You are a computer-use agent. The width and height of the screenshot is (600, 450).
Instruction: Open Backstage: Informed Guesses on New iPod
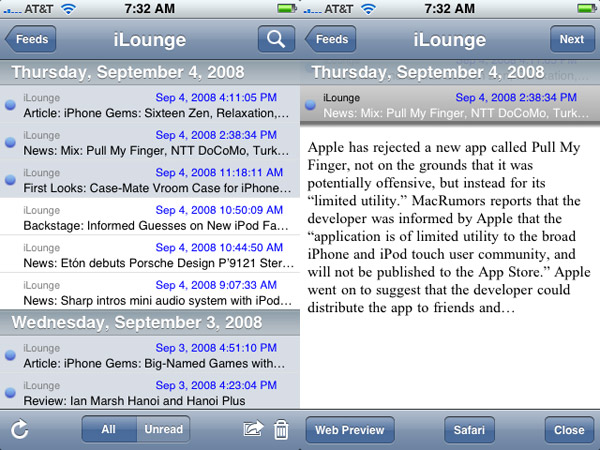click(x=150, y=217)
